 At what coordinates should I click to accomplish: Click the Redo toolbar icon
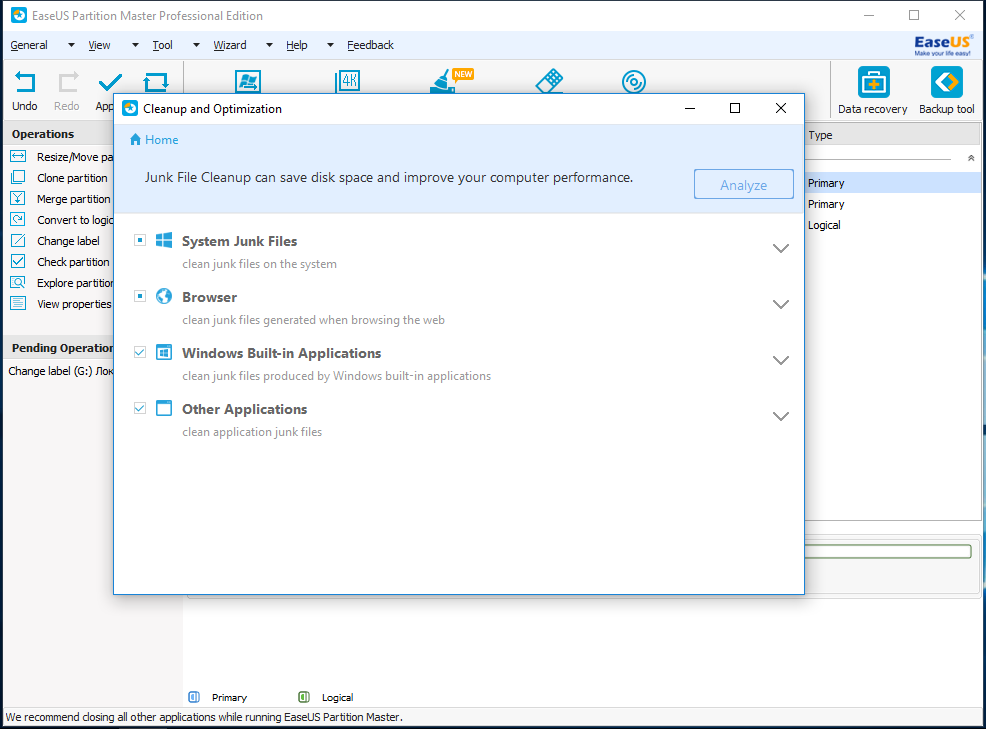pos(68,82)
